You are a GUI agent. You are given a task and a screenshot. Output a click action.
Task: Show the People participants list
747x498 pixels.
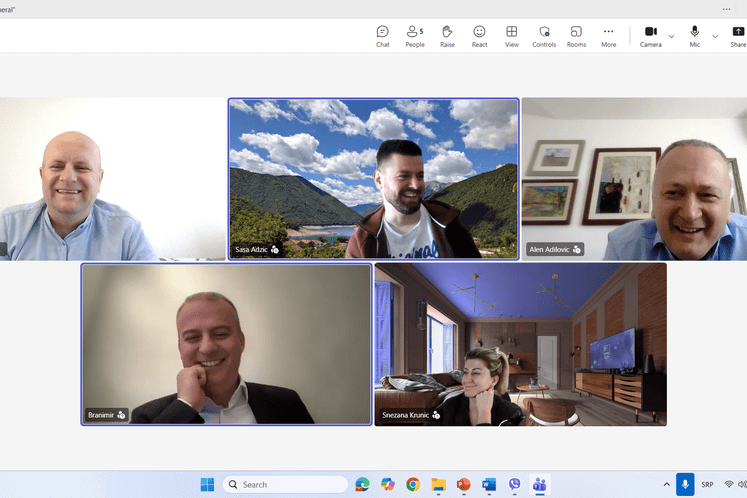click(414, 36)
